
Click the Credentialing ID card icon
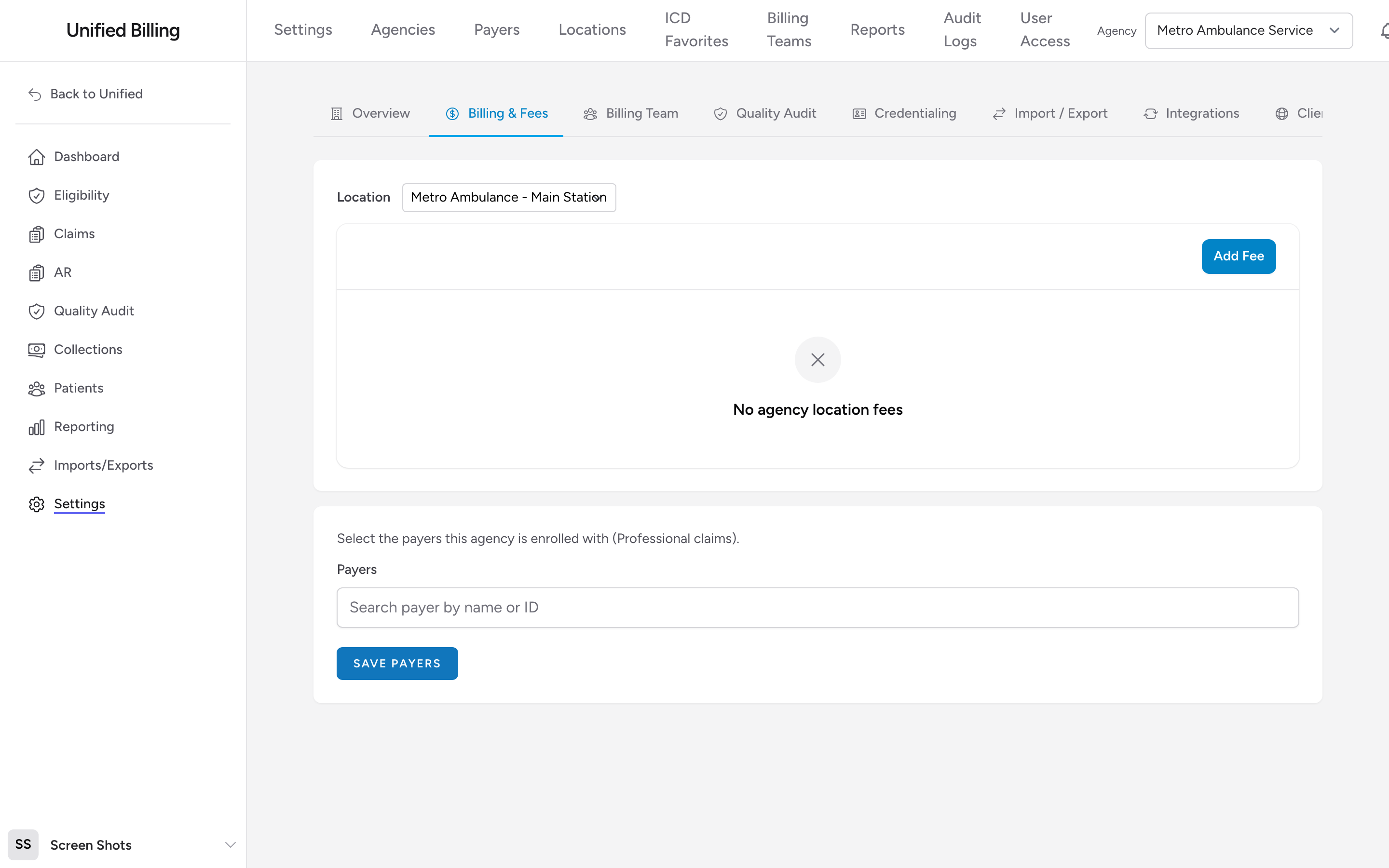(x=859, y=114)
